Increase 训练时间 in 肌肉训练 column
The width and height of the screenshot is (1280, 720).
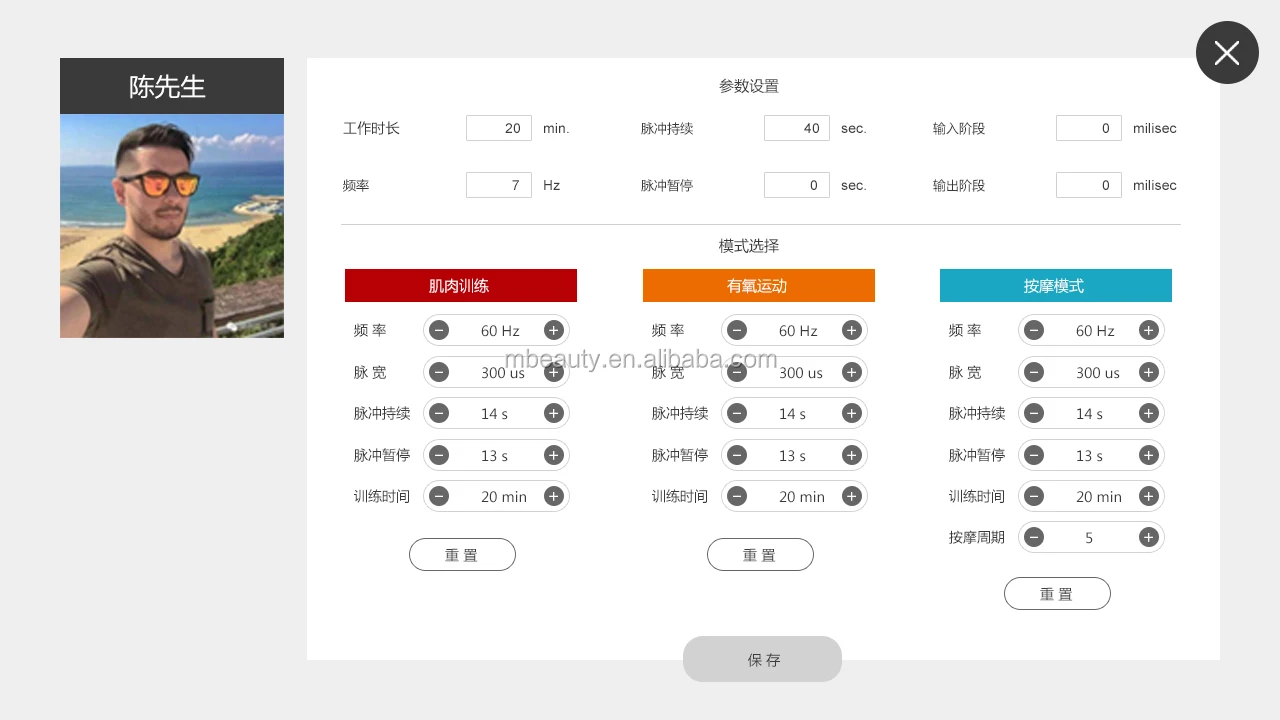click(x=553, y=496)
